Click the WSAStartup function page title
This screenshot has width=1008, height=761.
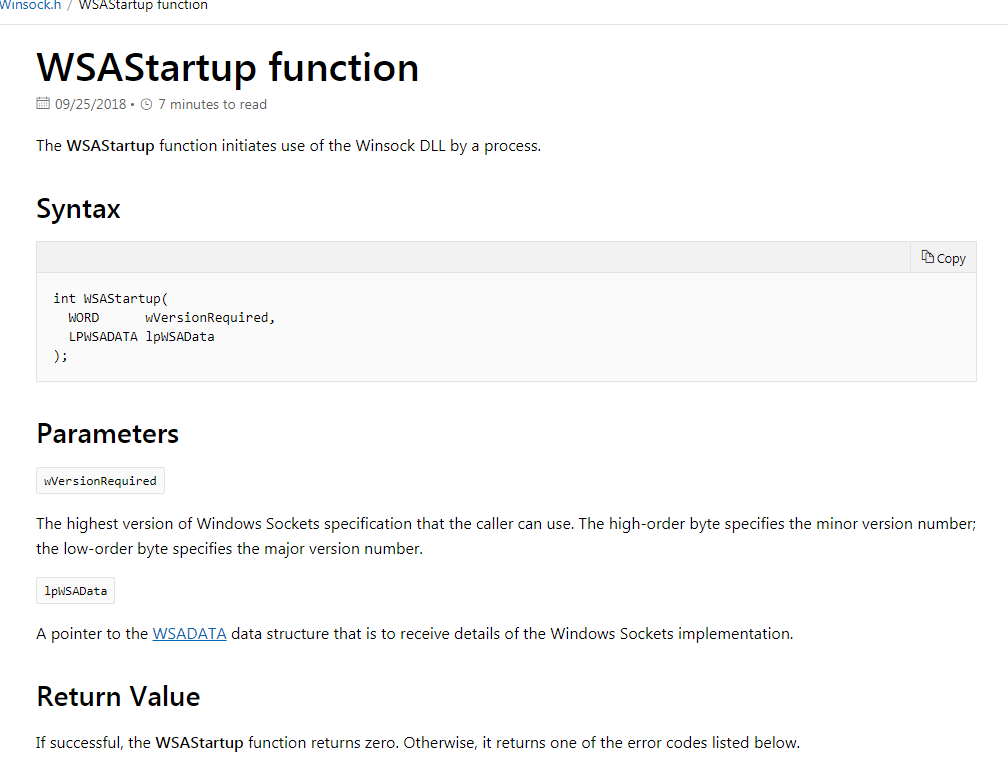227,68
